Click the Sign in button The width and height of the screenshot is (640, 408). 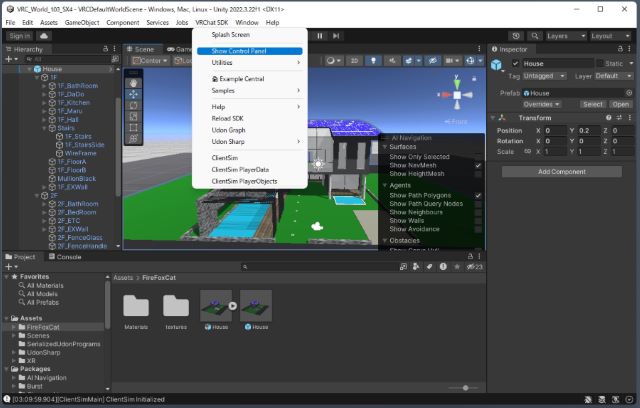click(x=20, y=36)
